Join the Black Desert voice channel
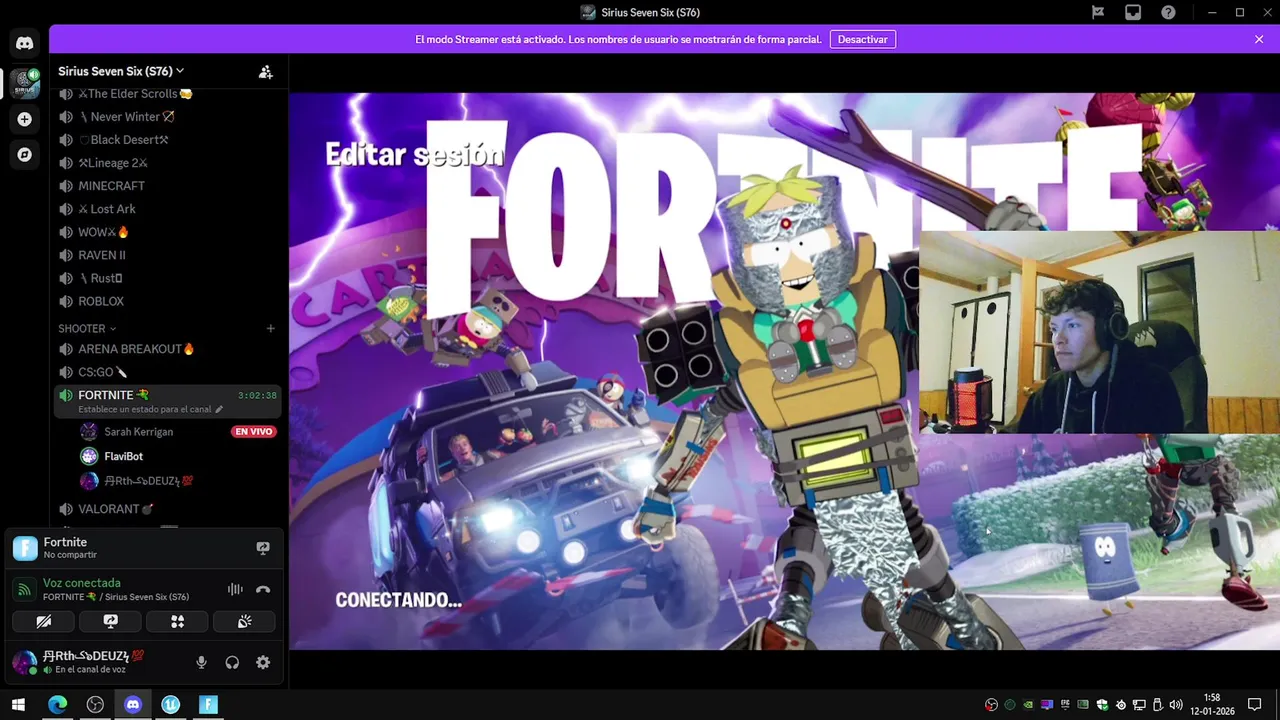The width and height of the screenshot is (1280, 720). tap(167, 140)
